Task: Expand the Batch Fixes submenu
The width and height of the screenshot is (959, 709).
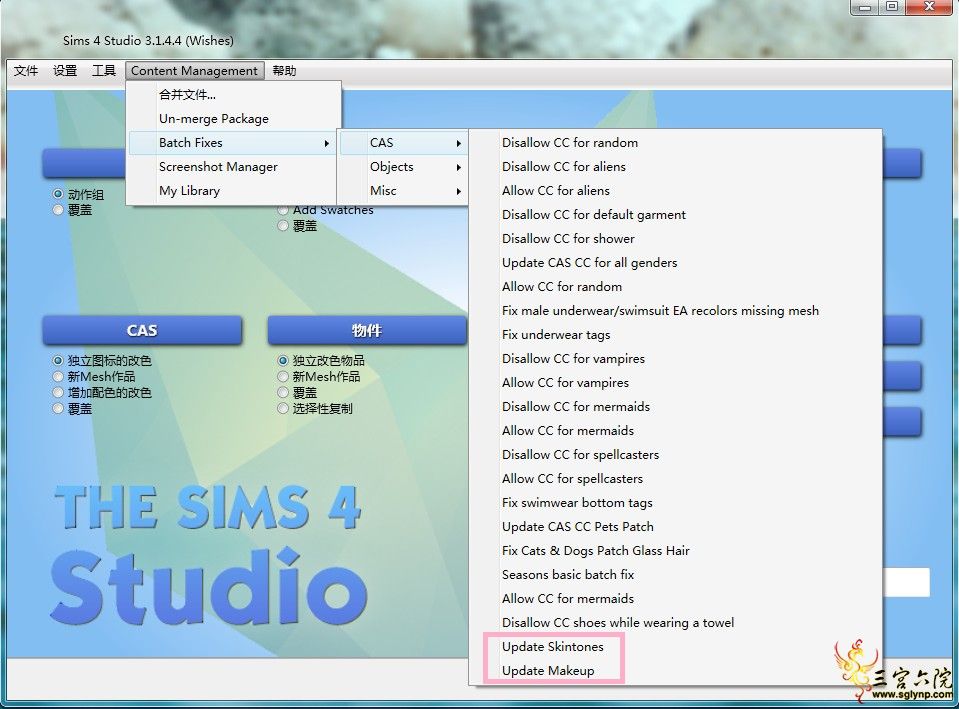Action: point(232,143)
